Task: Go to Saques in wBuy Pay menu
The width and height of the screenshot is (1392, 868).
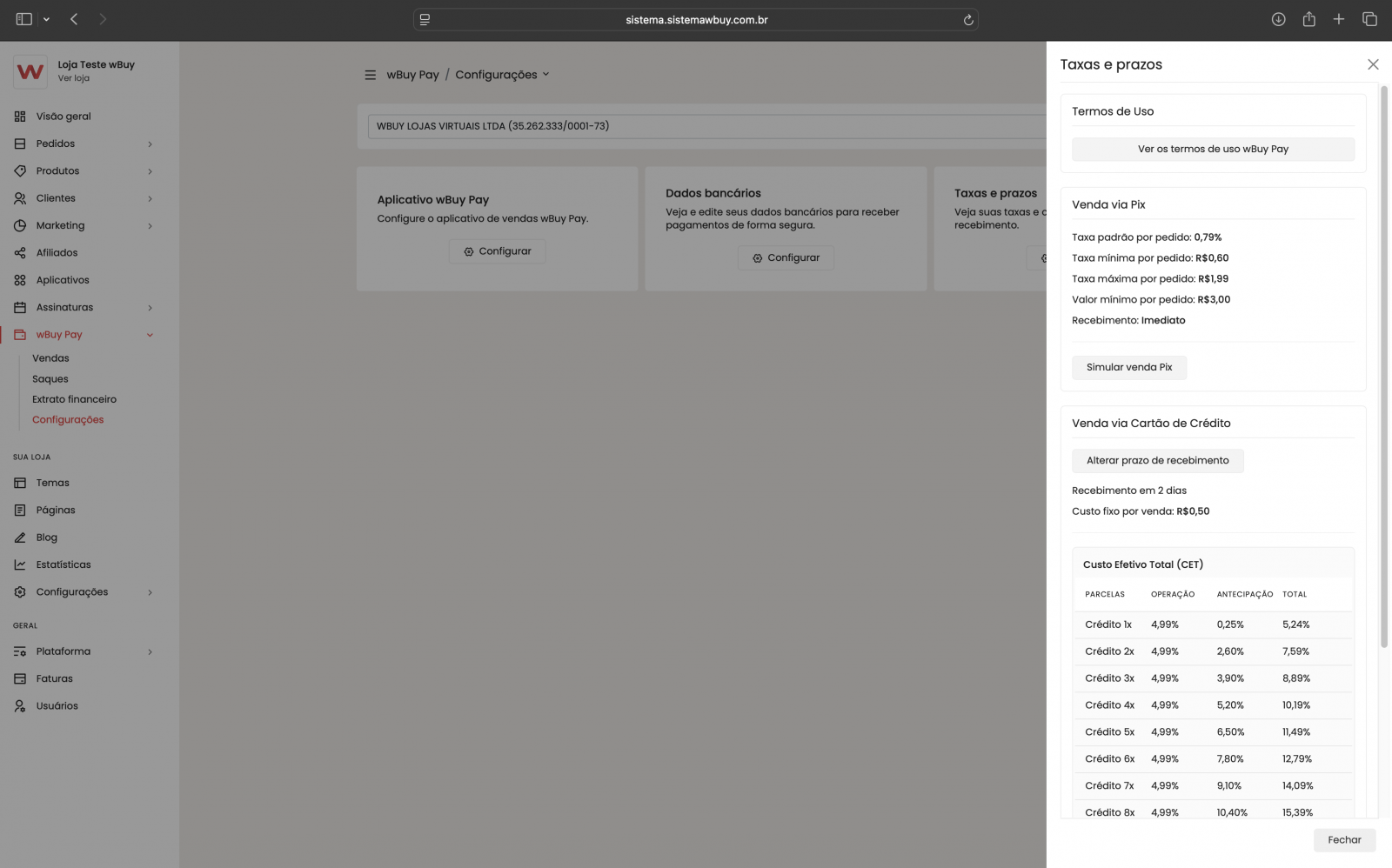Action: (50, 379)
